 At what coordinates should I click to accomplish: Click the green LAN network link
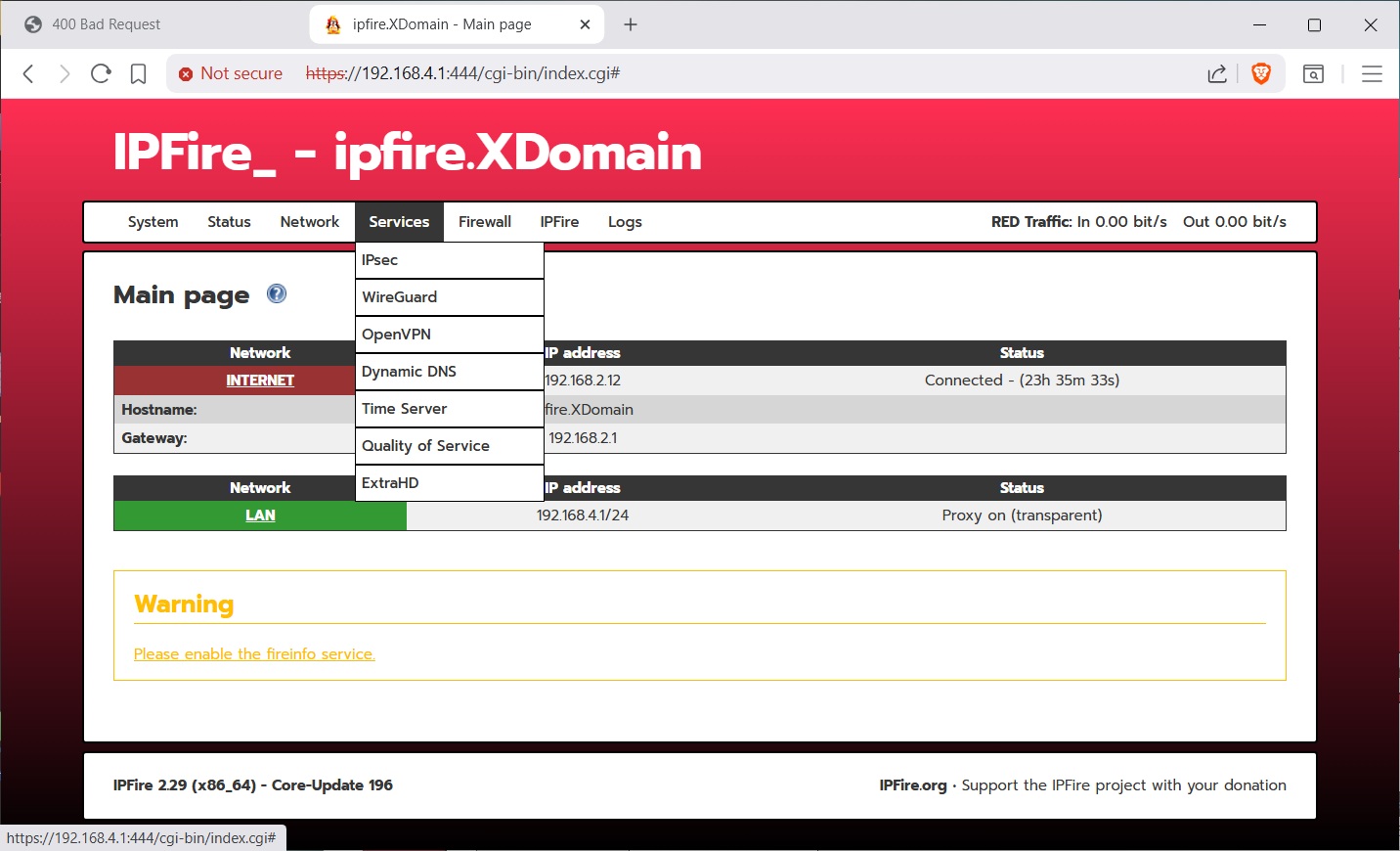pos(260,515)
